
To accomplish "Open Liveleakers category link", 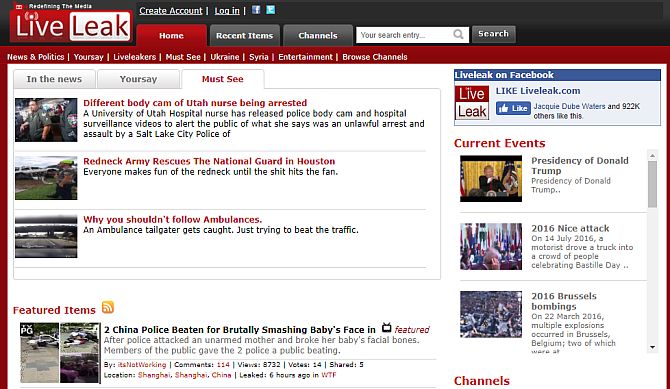I will (x=135, y=57).
